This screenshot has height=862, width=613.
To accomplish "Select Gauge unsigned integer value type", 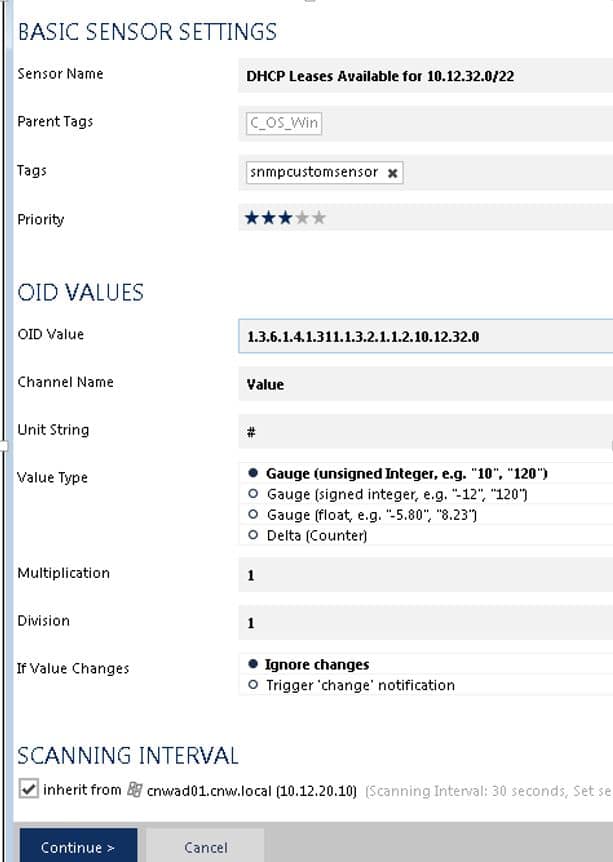I will pyautogui.click(x=253, y=473).
